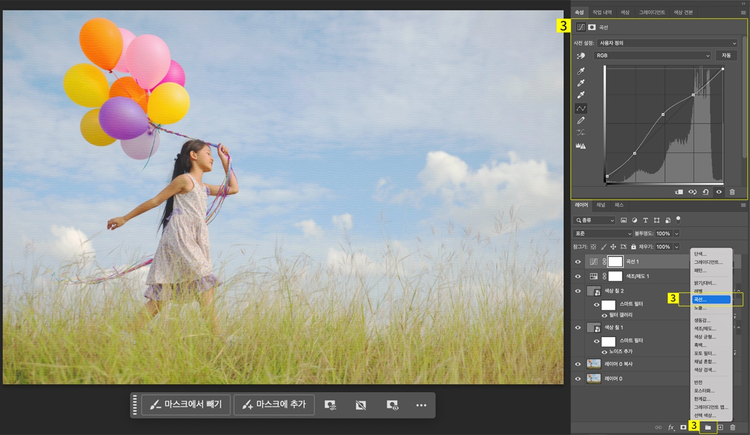Toggle visibility of 레이어 0 복사 layer
This screenshot has width=750, height=435.
click(578, 363)
